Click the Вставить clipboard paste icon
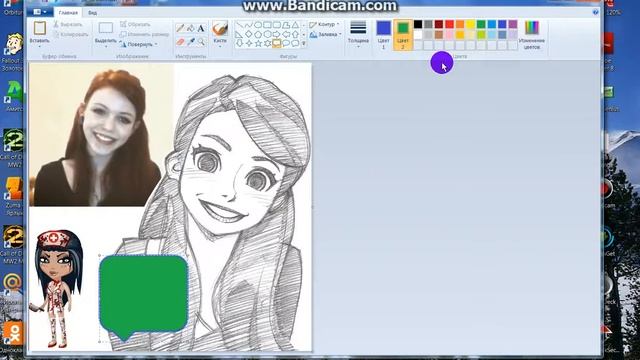 [x=40, y=28]
